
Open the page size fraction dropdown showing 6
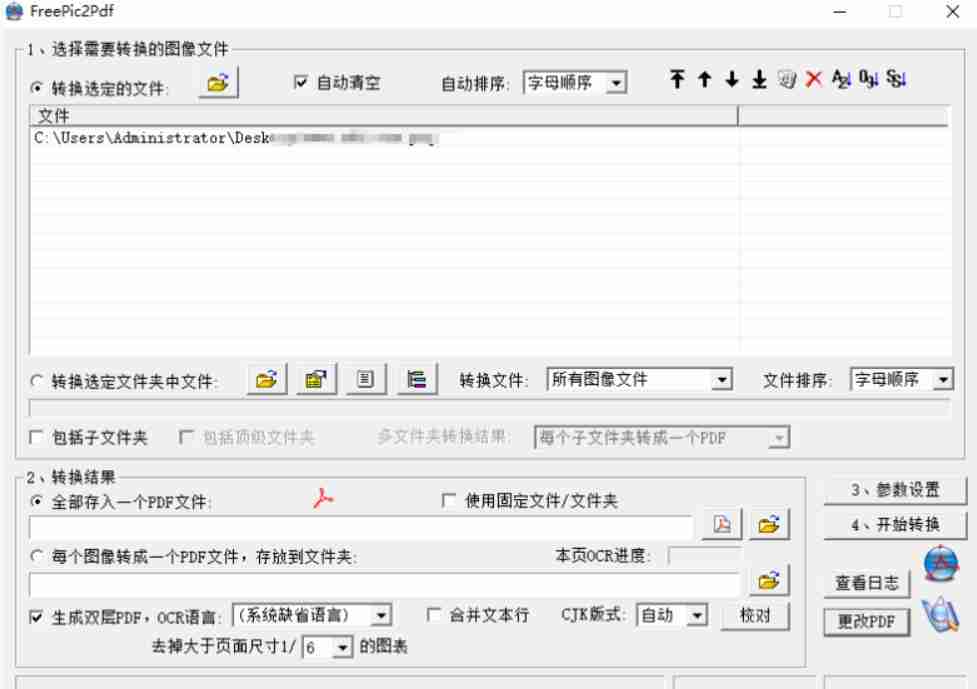coord(327,648)
